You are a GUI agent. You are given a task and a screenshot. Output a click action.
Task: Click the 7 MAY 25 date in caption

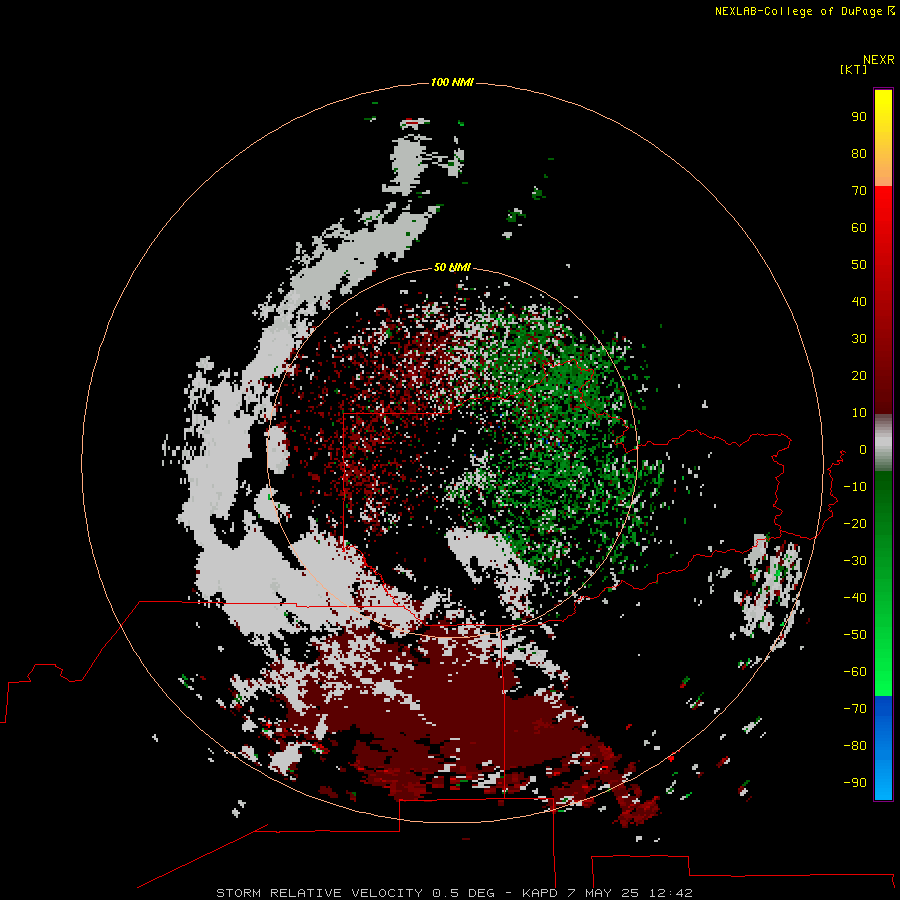click(x=603, y=893)
